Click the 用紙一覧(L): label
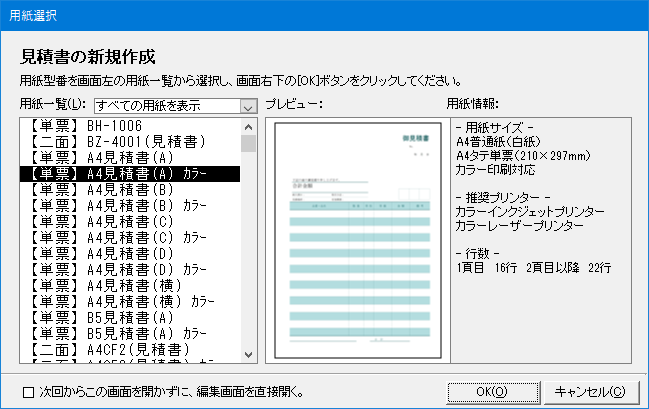Screen dimensions: 649x409 click(x=53, y=104)
